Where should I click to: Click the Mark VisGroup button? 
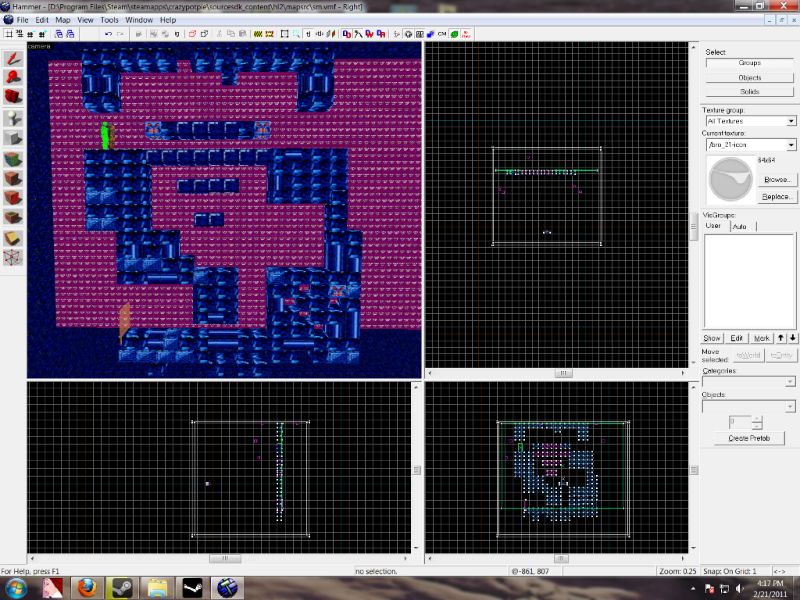(x=762, y=338)
